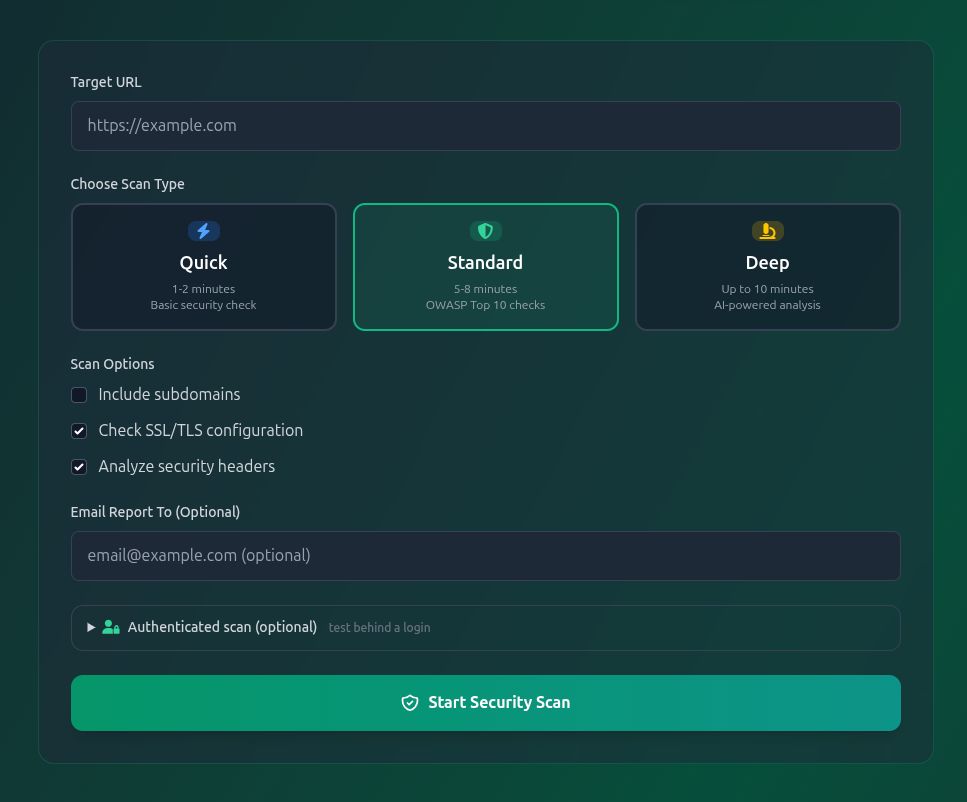The image size is (967, 802).
Task: Click the 'Analyze security headers' label
Action: [x=187, y=466]
